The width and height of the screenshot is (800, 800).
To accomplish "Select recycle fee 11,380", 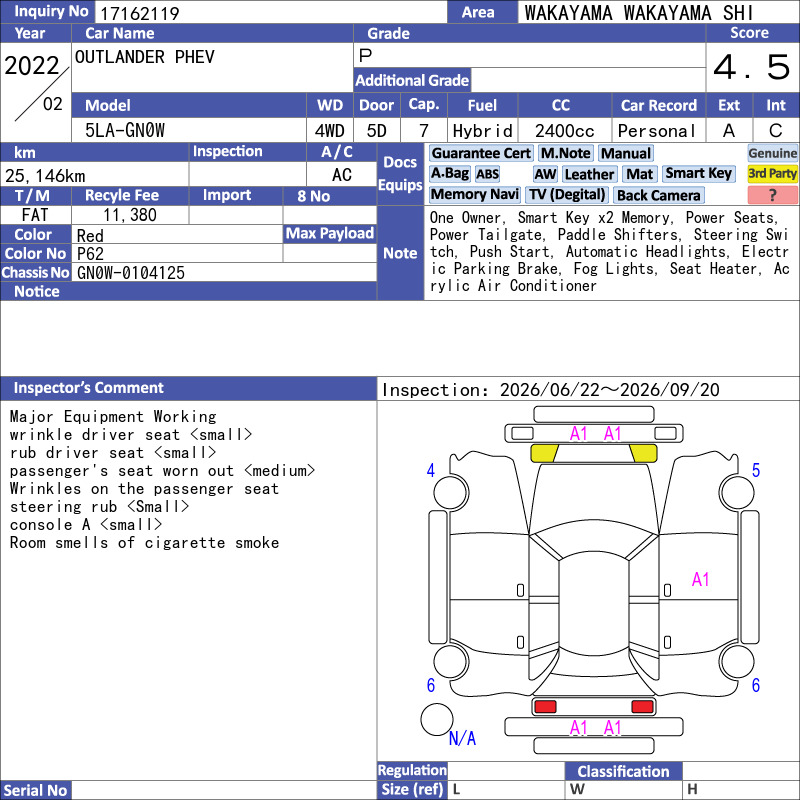I will (130, 215).
